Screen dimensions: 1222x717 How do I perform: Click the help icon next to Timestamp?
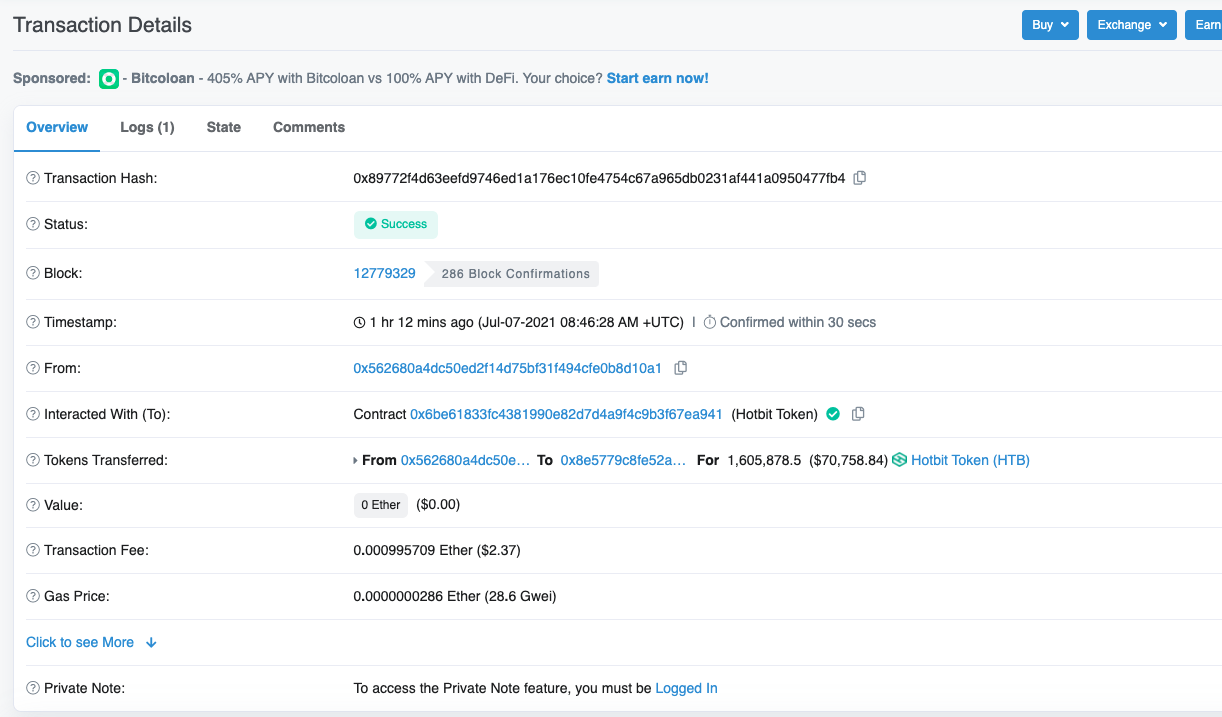tap(33, 322)
